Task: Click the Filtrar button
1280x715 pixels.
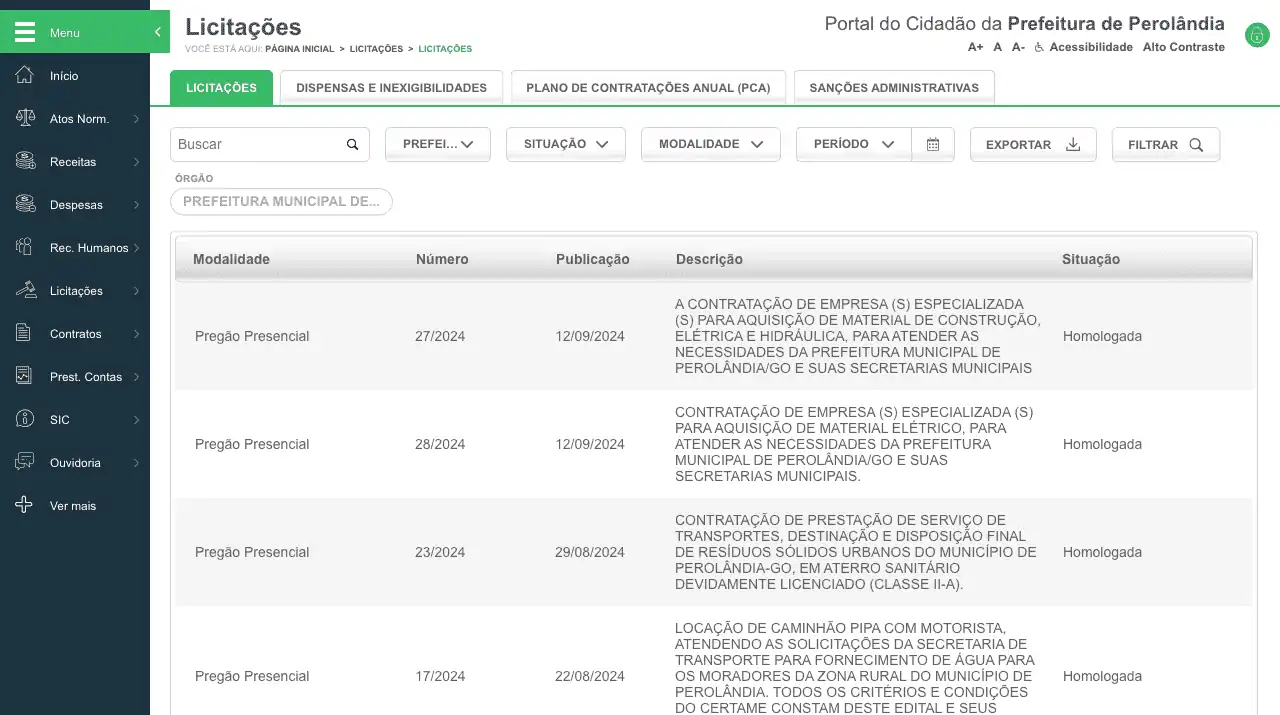Action: click(x=1165, y=145)
